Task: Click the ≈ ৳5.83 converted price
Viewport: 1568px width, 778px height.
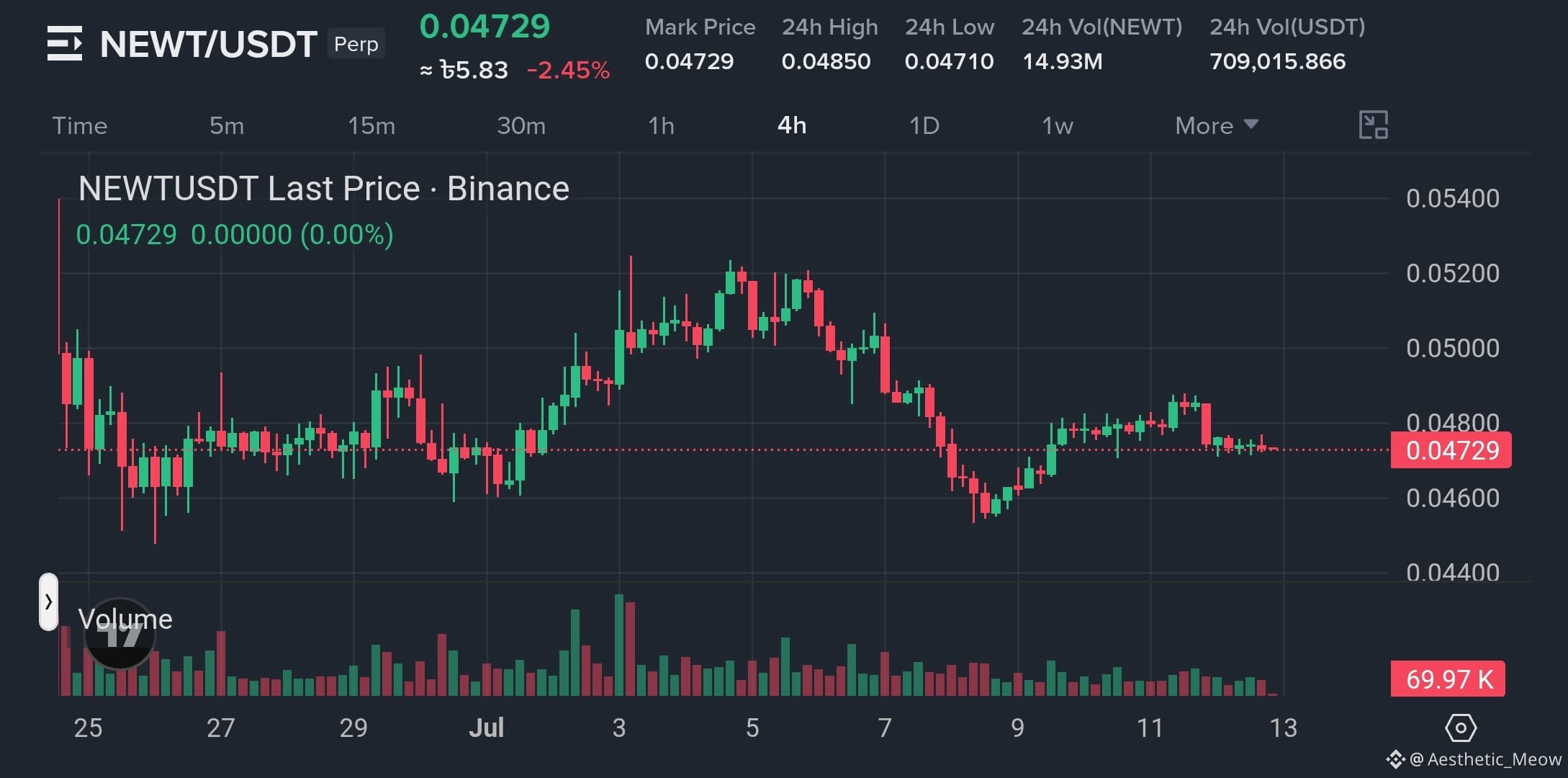Action: tap(464, 71)
